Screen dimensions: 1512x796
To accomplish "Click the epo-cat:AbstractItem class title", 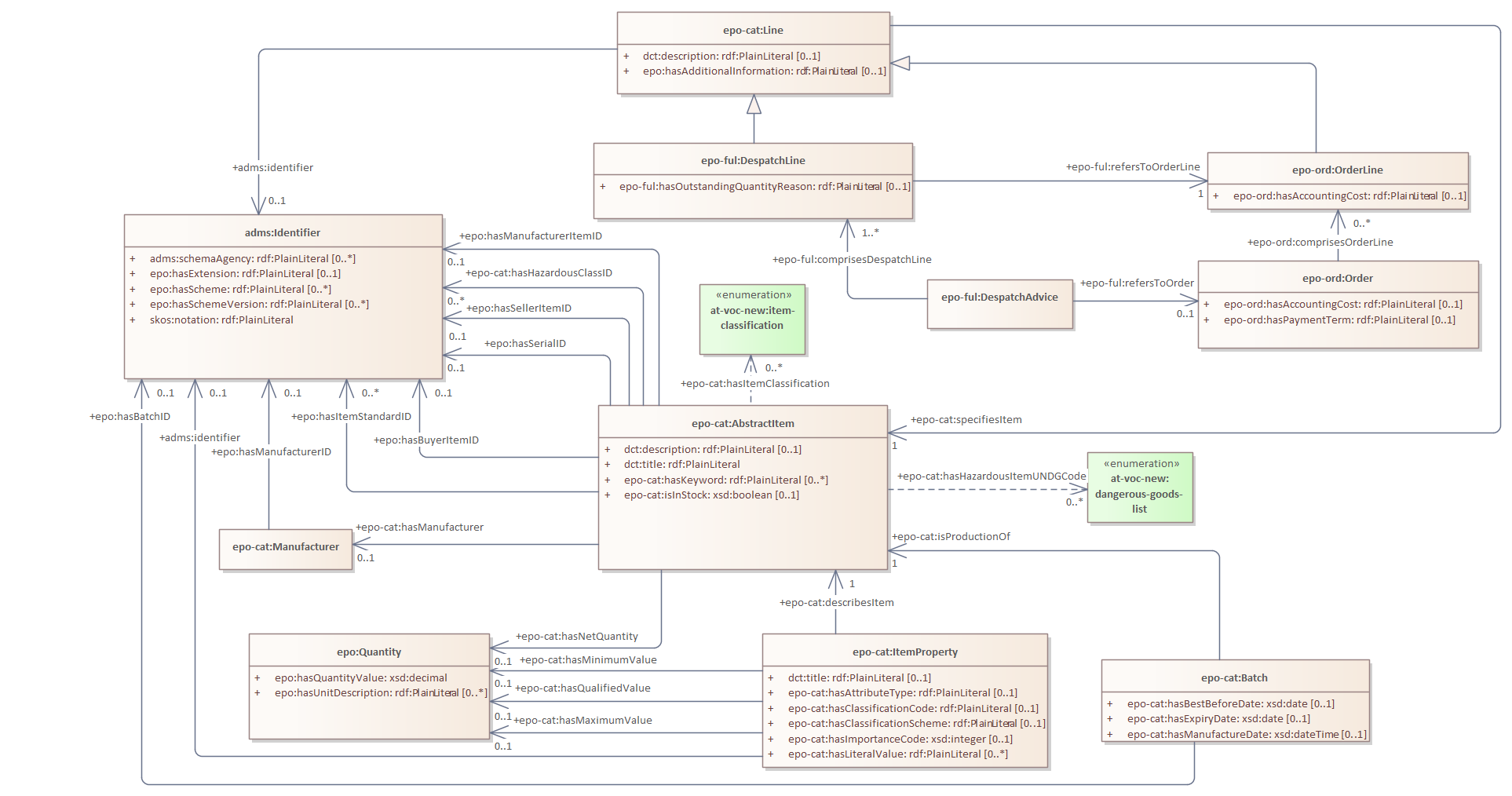I will click(x=743, y=424).
